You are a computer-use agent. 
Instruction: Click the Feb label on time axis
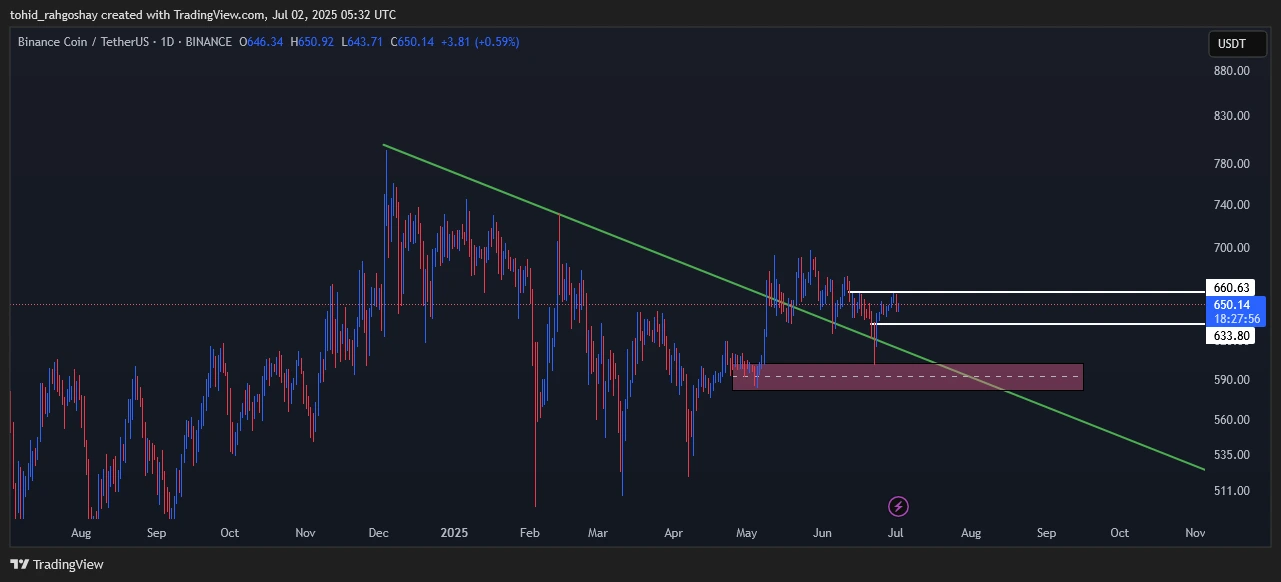coord(530,533)
